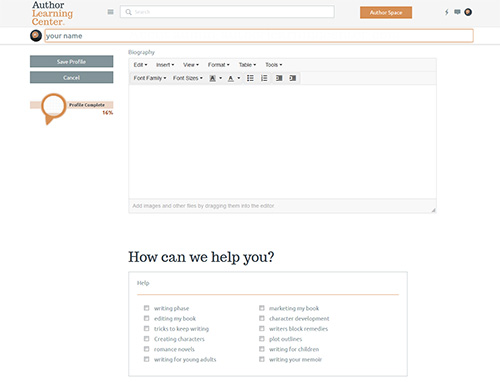Open the hamburger menu icon
Viewport: 500px width, 382px height.
pos(111,12)
